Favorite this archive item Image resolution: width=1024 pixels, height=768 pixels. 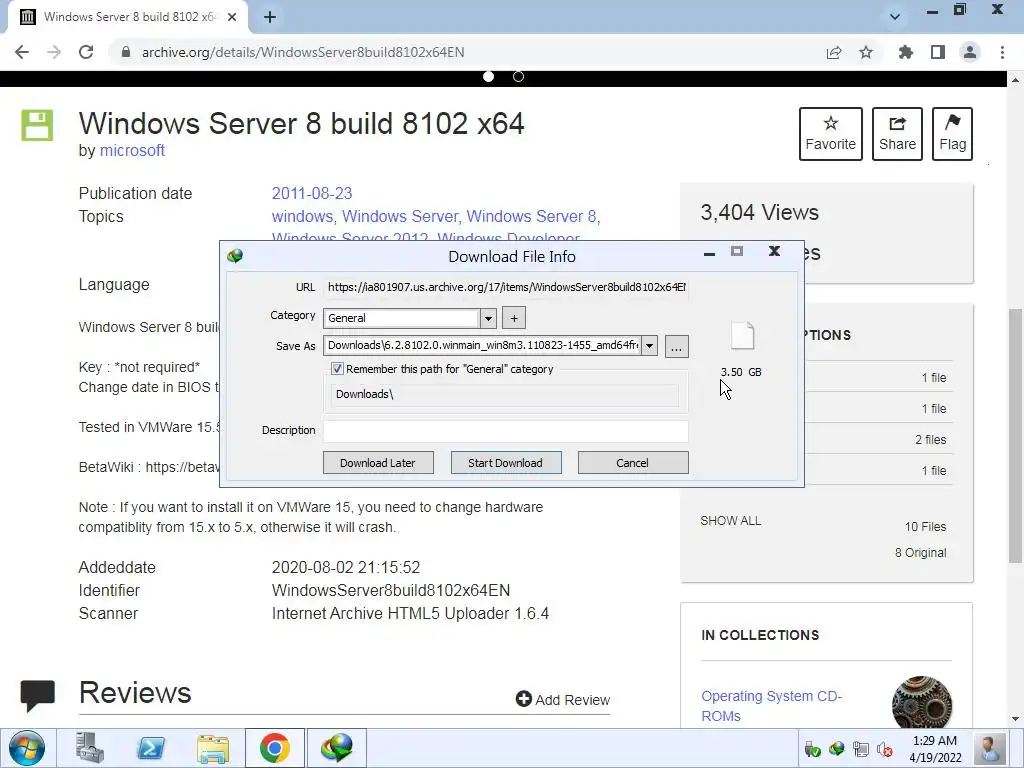point(831,134)
